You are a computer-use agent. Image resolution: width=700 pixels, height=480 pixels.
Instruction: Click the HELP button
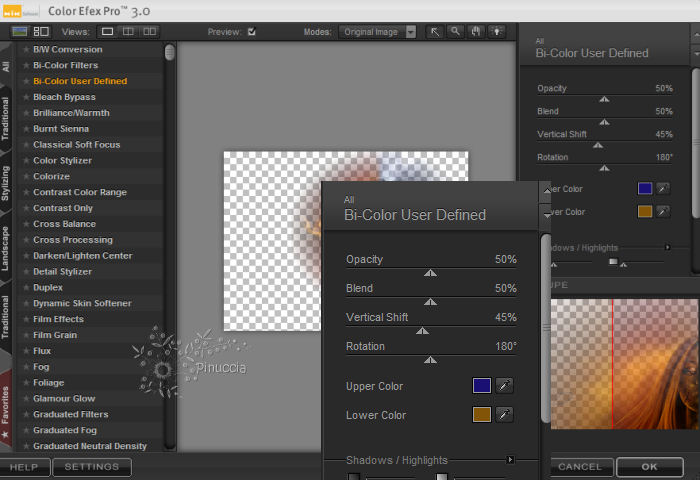(x=25, y=467)
